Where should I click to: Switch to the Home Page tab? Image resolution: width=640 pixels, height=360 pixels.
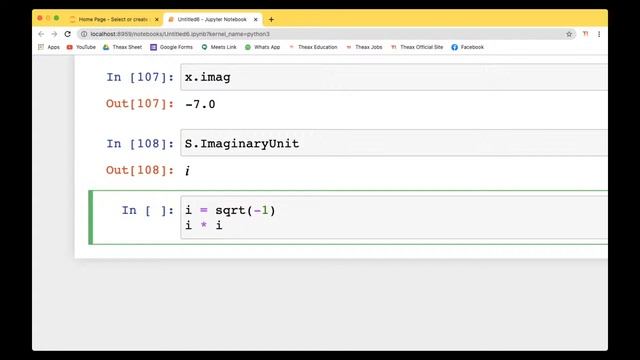point(113,20)
